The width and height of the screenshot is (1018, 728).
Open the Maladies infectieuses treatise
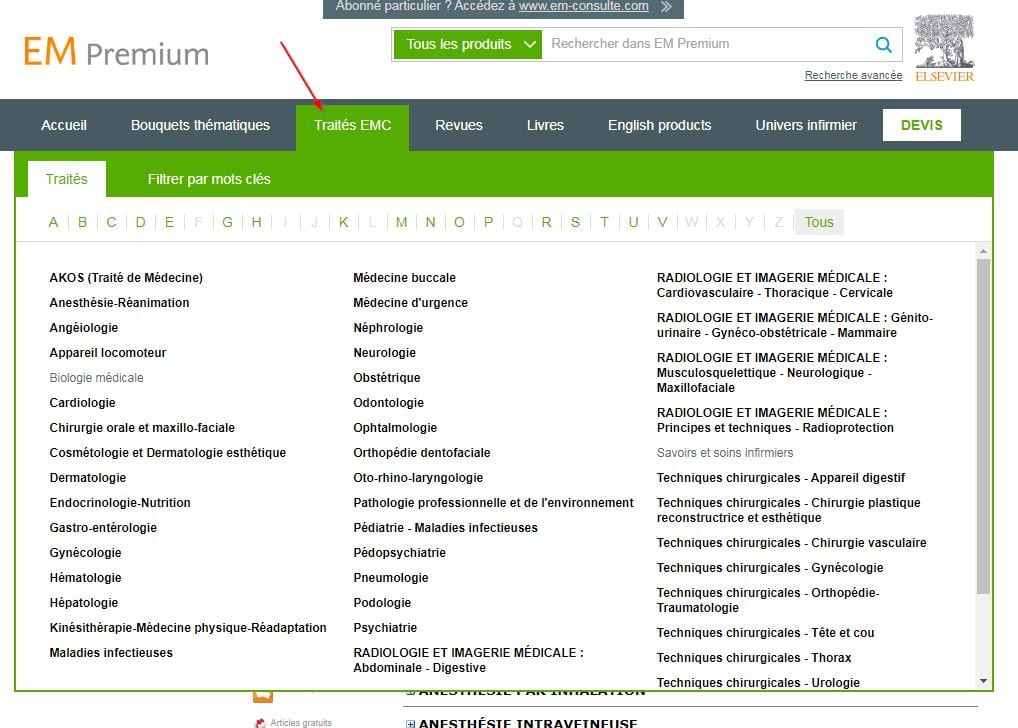pyautogui.click(x=111, y=653)
